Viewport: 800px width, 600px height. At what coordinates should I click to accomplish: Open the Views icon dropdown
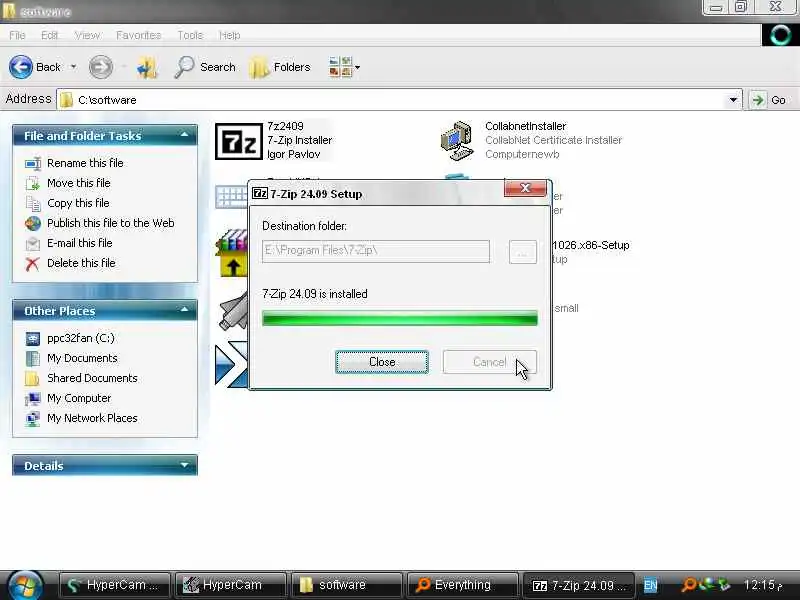click(344, 67)
